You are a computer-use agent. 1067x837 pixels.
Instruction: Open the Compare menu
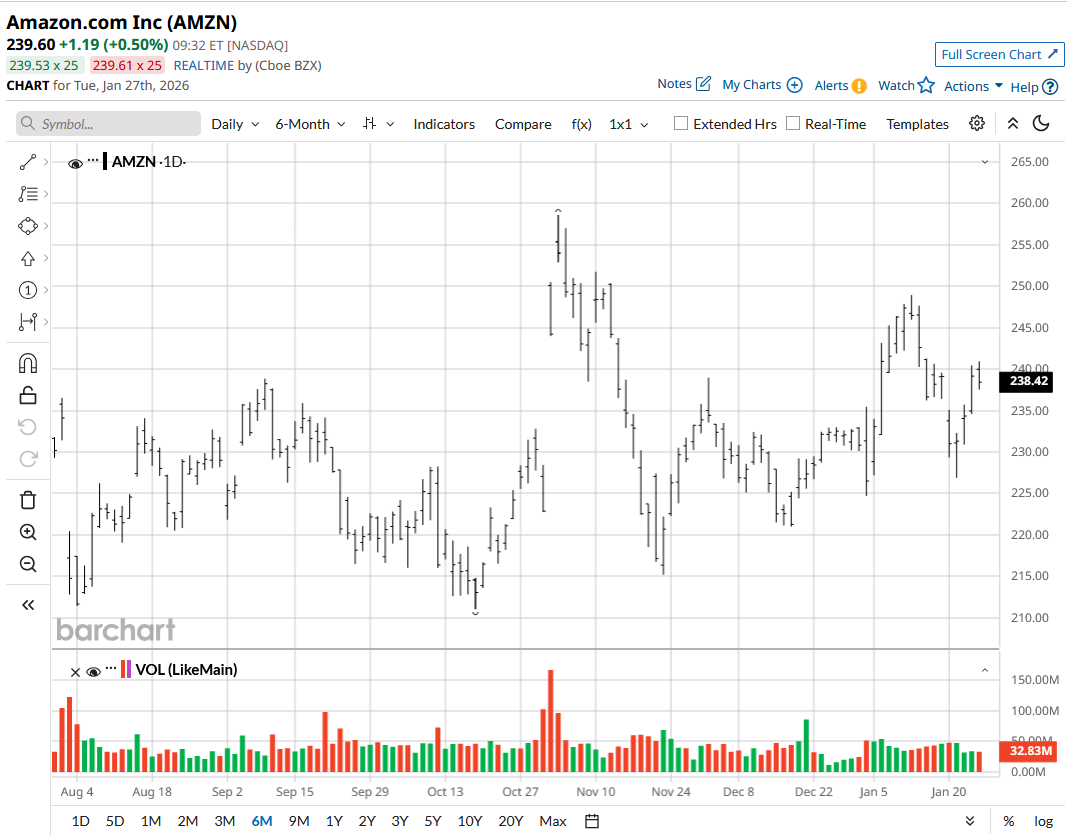(x=523, y=124)
